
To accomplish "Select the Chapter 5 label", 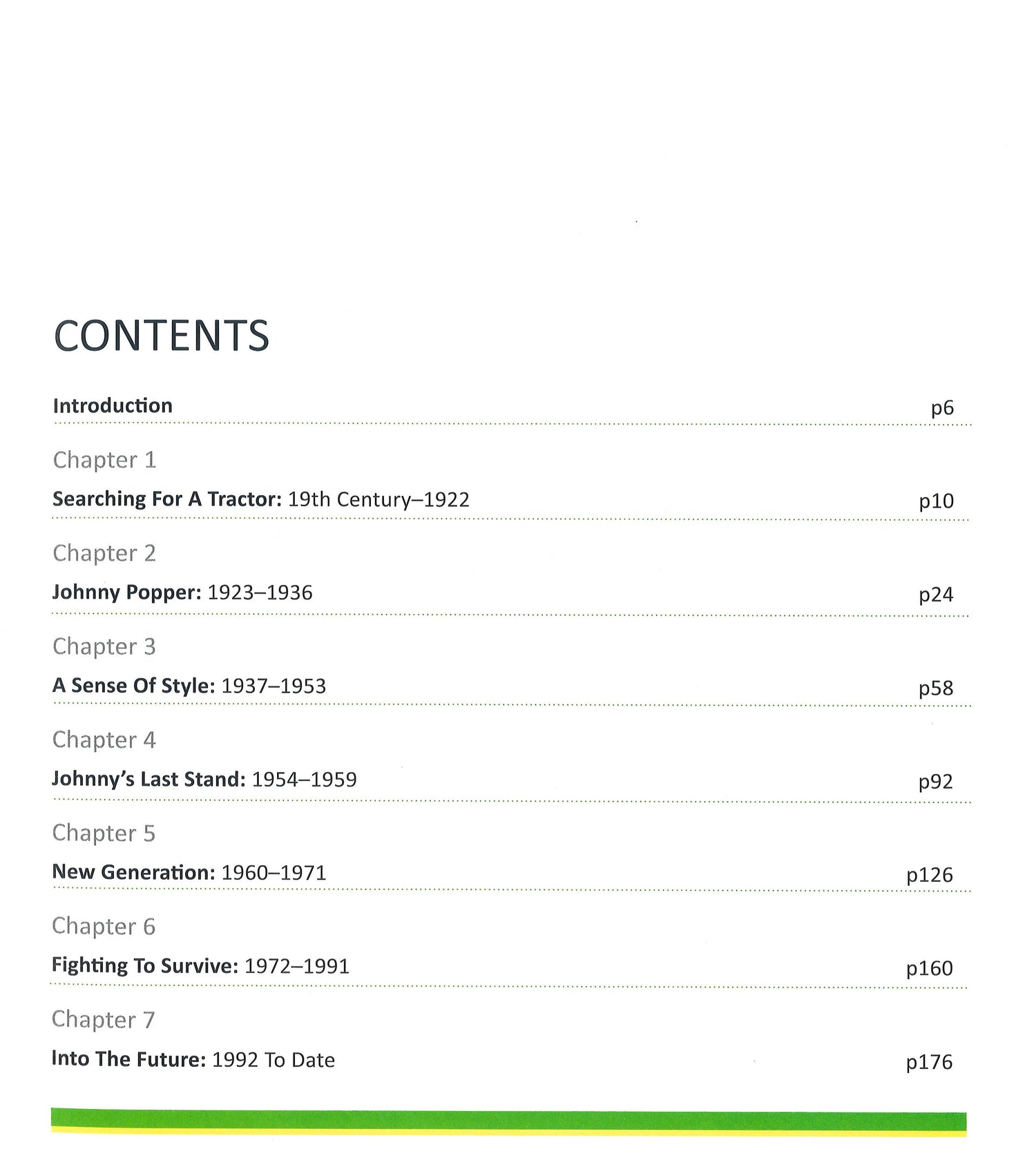I will pos(104,833).
